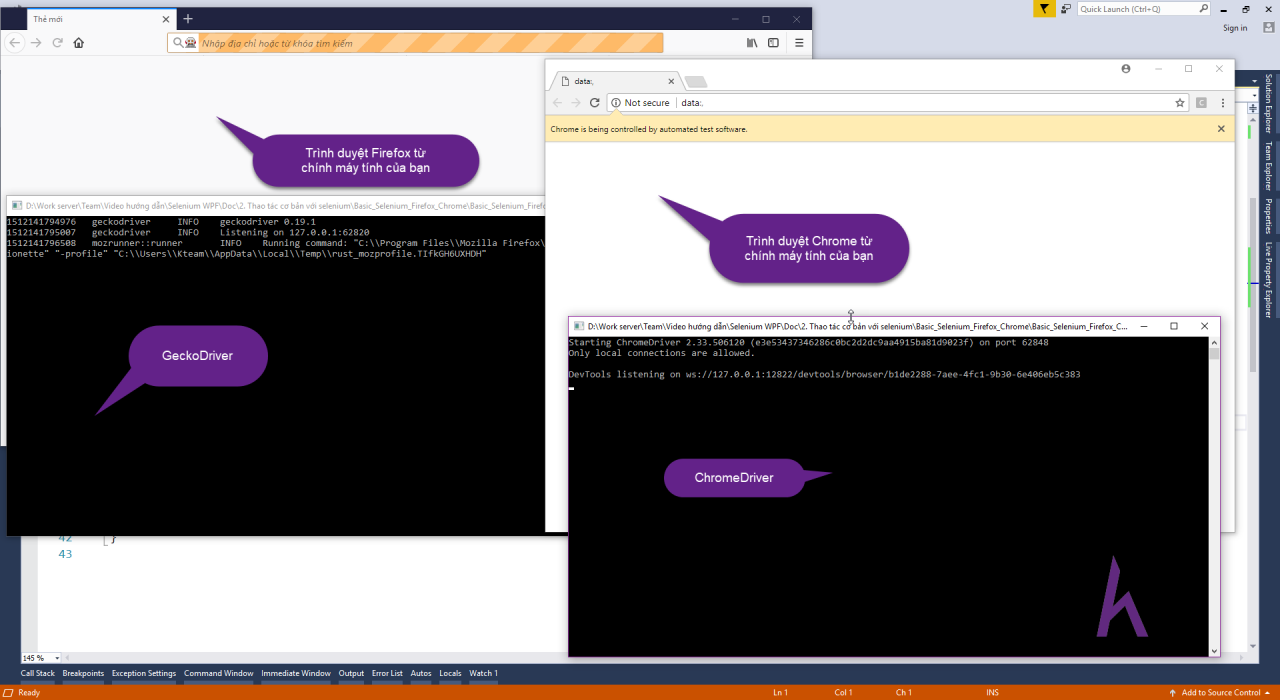Bookmark this page with Chrome star icon

(x=1180, y=102)
